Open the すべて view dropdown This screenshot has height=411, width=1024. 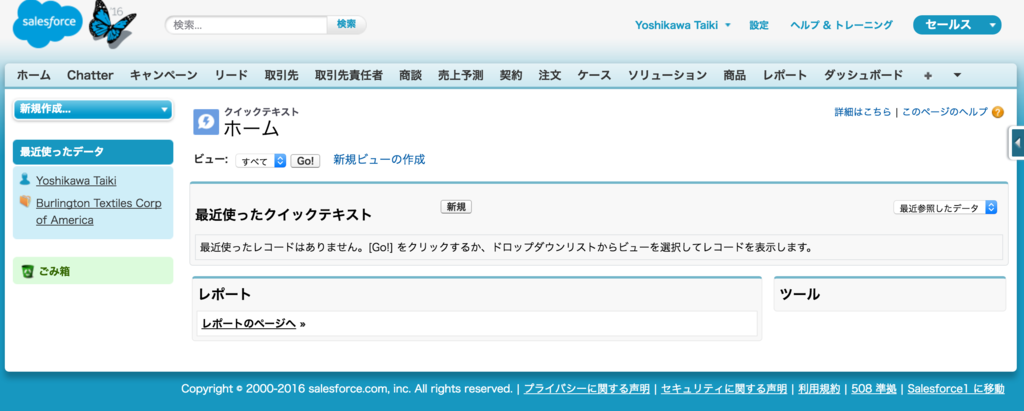(x=261, y=161)
